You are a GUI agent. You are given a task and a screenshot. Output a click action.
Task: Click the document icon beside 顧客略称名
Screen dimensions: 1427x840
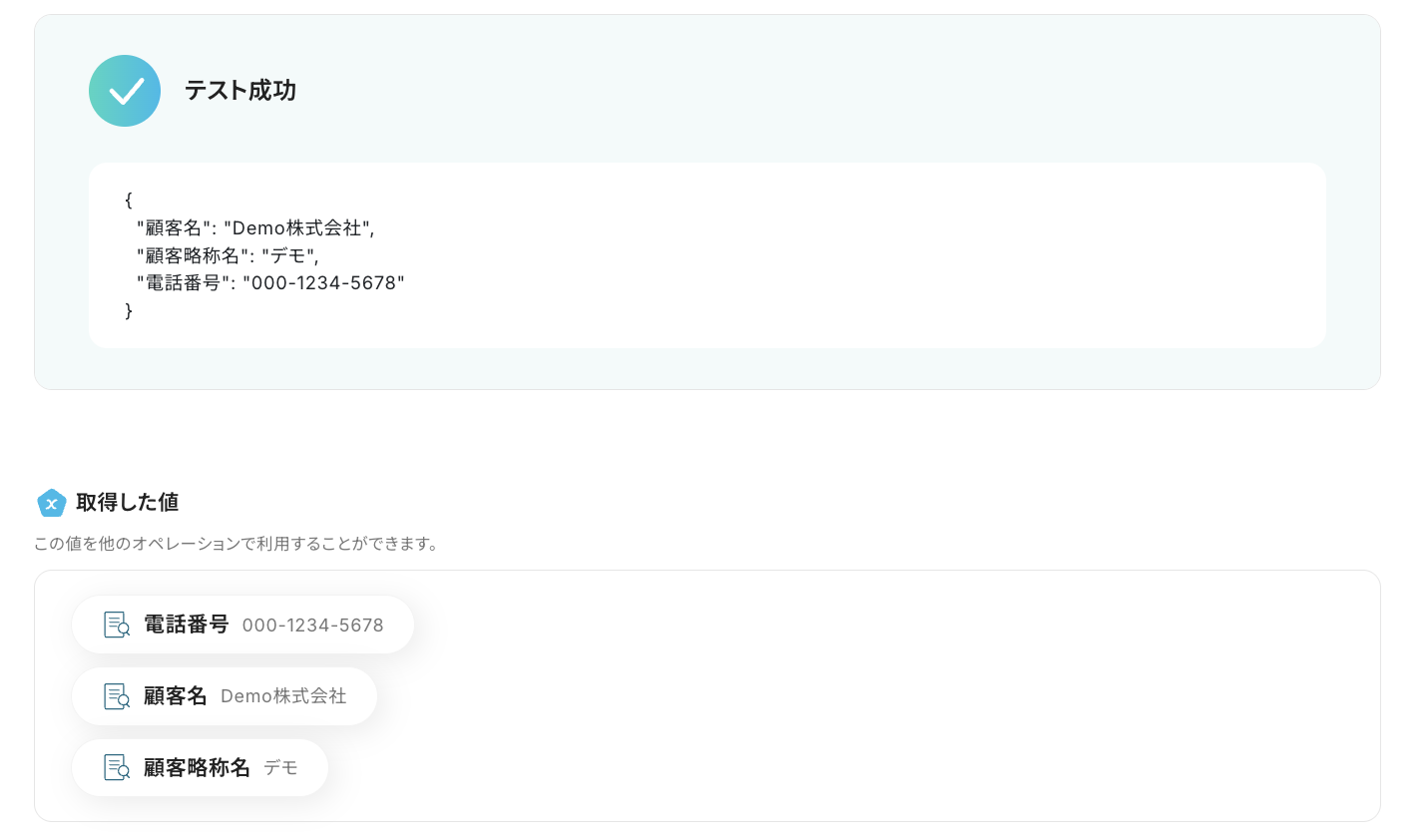(117, 767)
